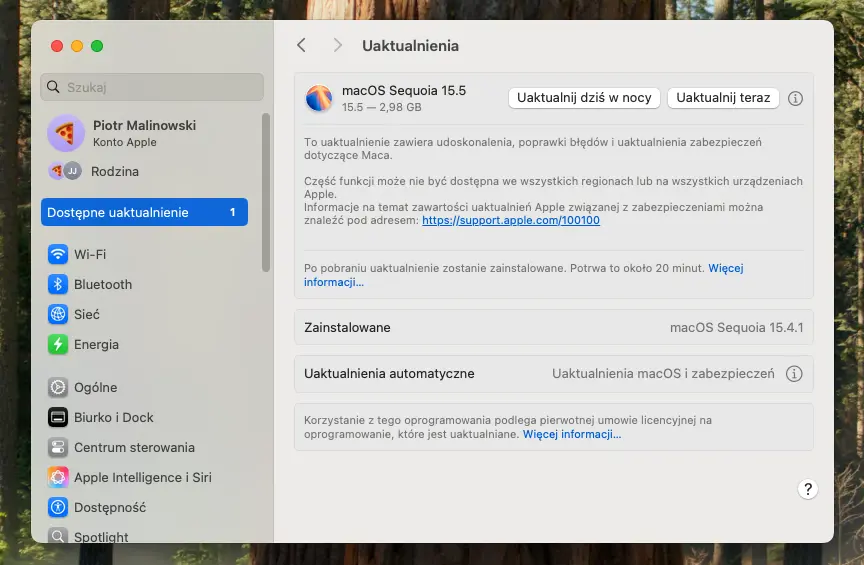864x565 pixels.
Task: Open Bluetooth settings label
Action: point(103,284)
